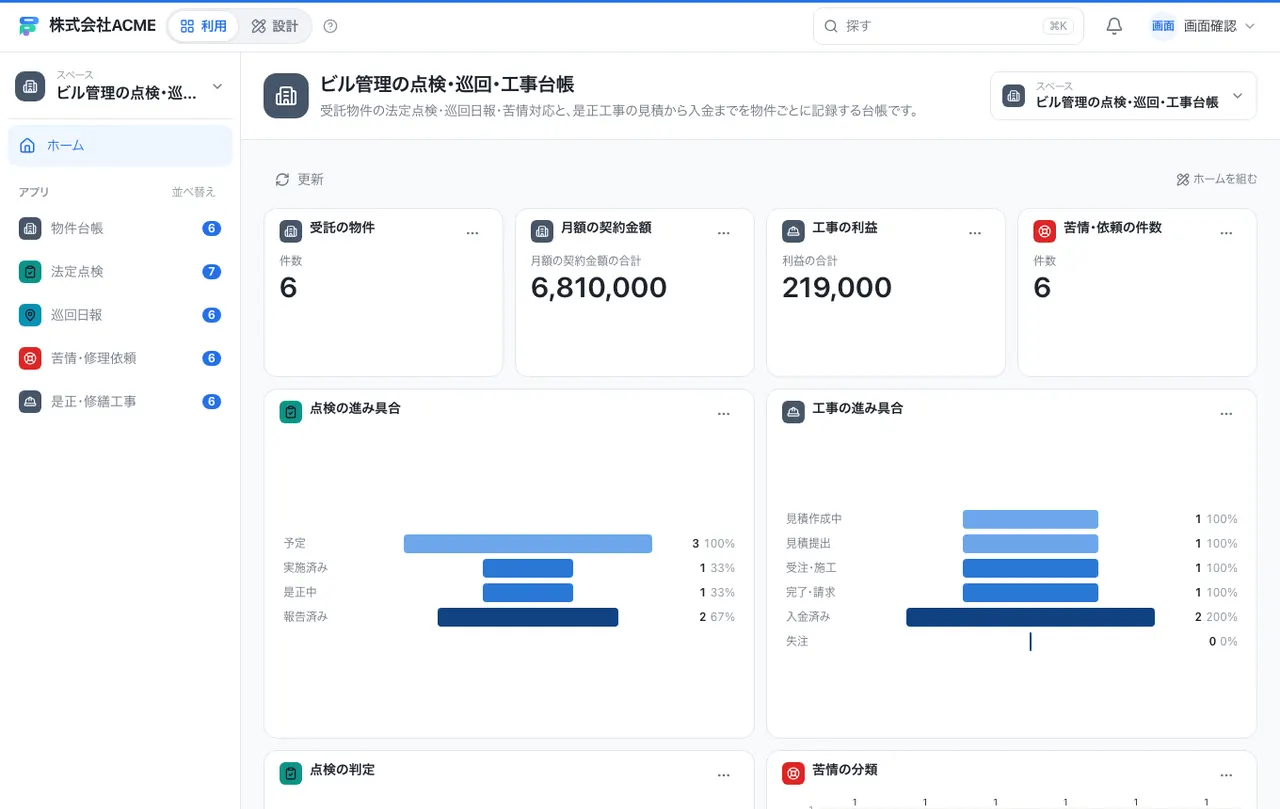Click the refresh icon beside 更新
This screenshot has width=1280, height=809.
(283, 179)
